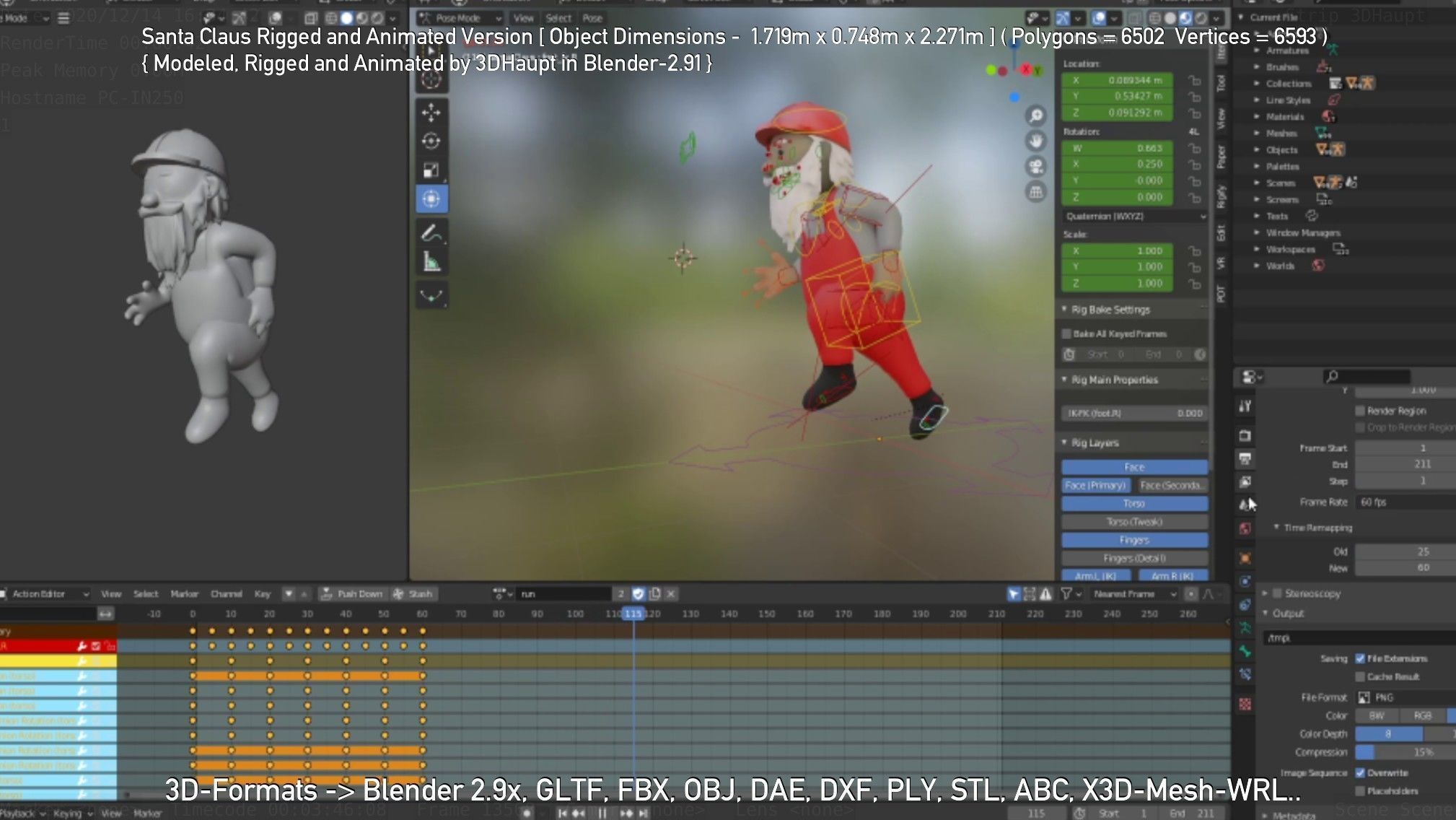Open the Pose menu in 3D viewport
1456x820 pixels.
click(592, 18)
